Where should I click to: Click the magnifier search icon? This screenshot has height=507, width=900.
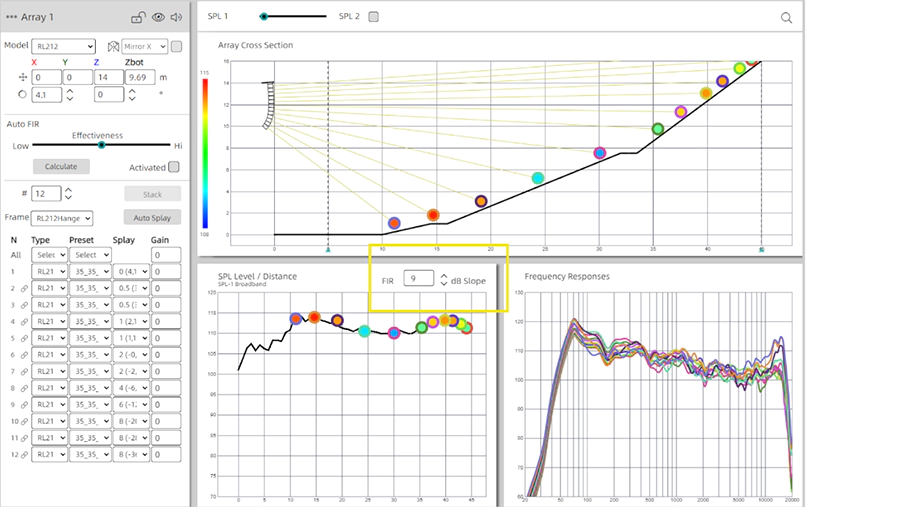pyautogui.click(x=787, y=17)
